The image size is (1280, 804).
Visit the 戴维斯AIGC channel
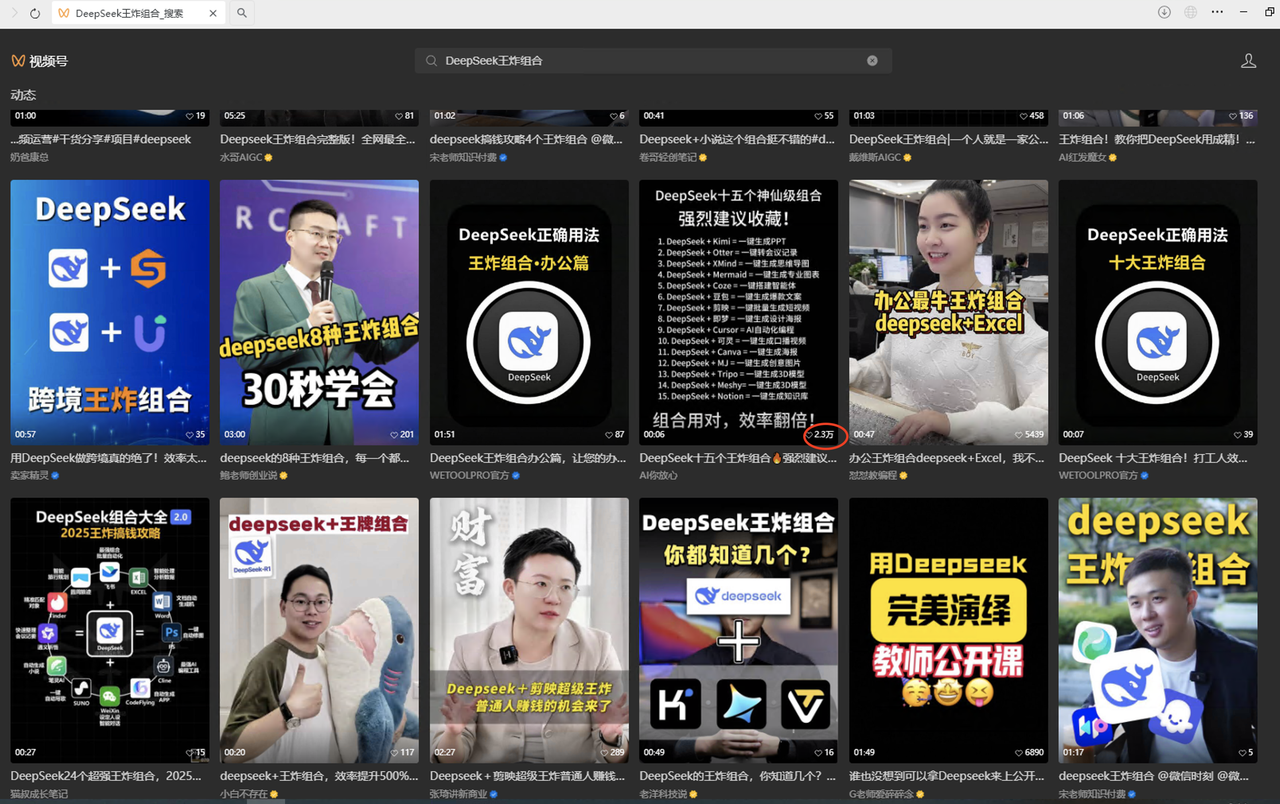coord(876,157)
